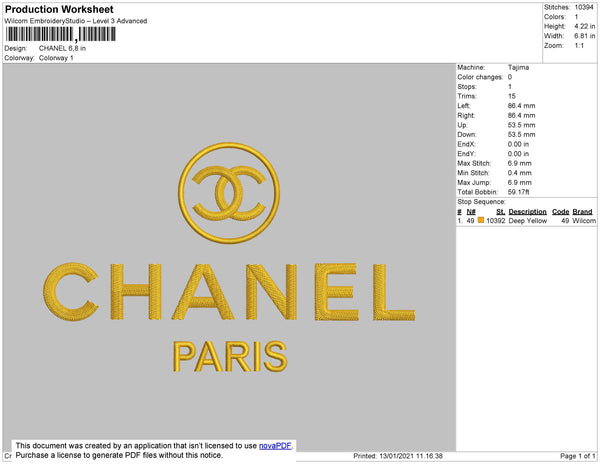Click the Printed date and time stamp
The image size is (600, 464).
point(398,456)
